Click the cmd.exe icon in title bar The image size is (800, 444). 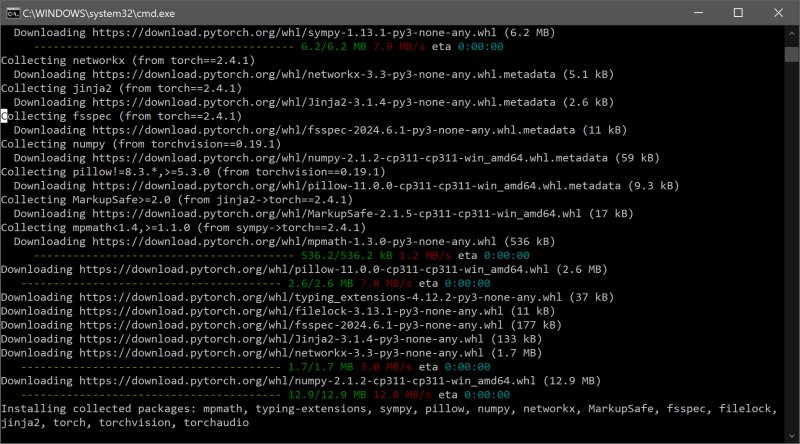[13, 13]
